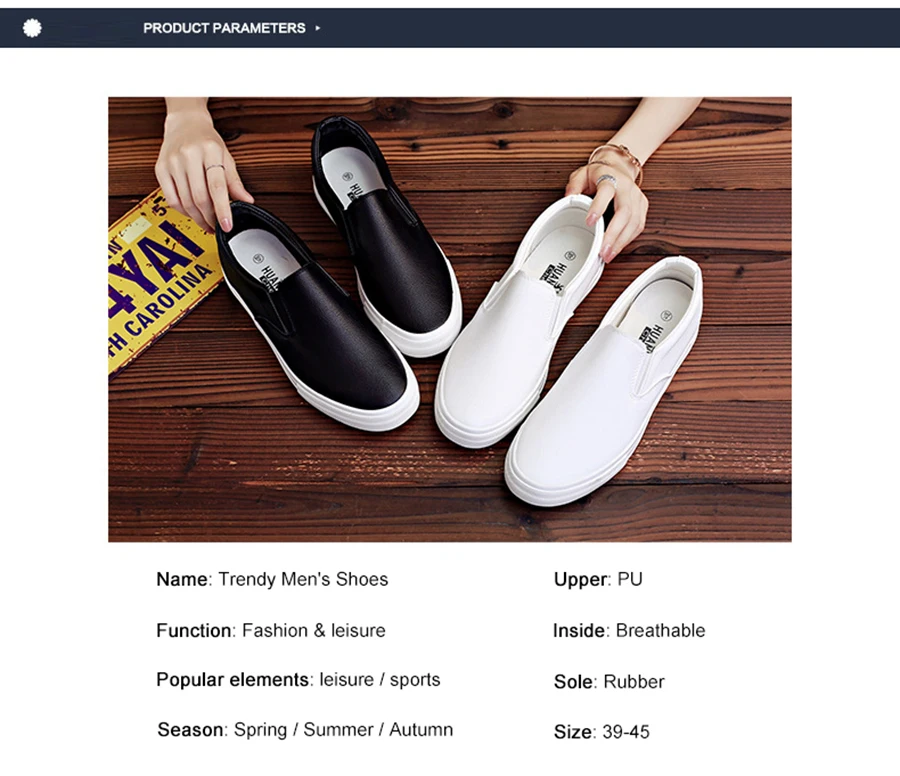900x776 pixels.
Task: Click the Function: Fashion & leisure line
Action: (271, 630)
